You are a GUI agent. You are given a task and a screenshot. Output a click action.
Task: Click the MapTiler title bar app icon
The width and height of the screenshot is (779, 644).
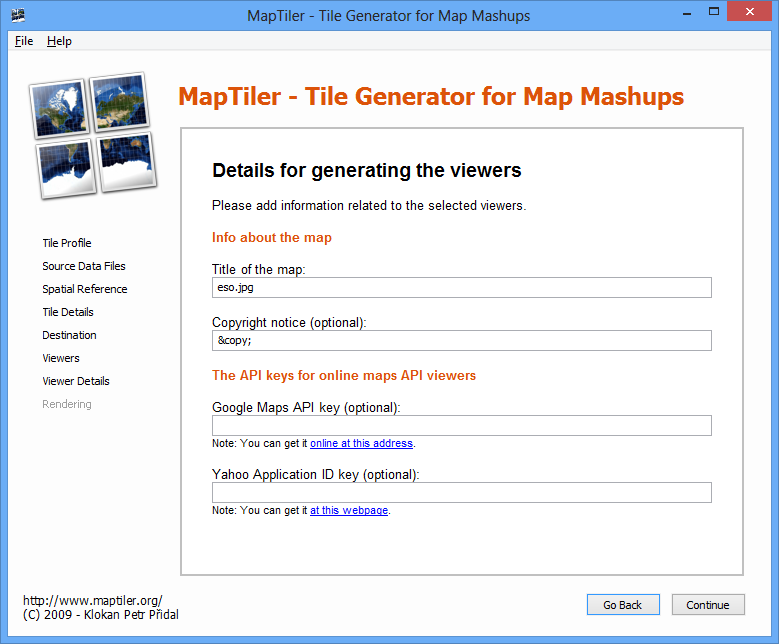click(x=18, y=15)
